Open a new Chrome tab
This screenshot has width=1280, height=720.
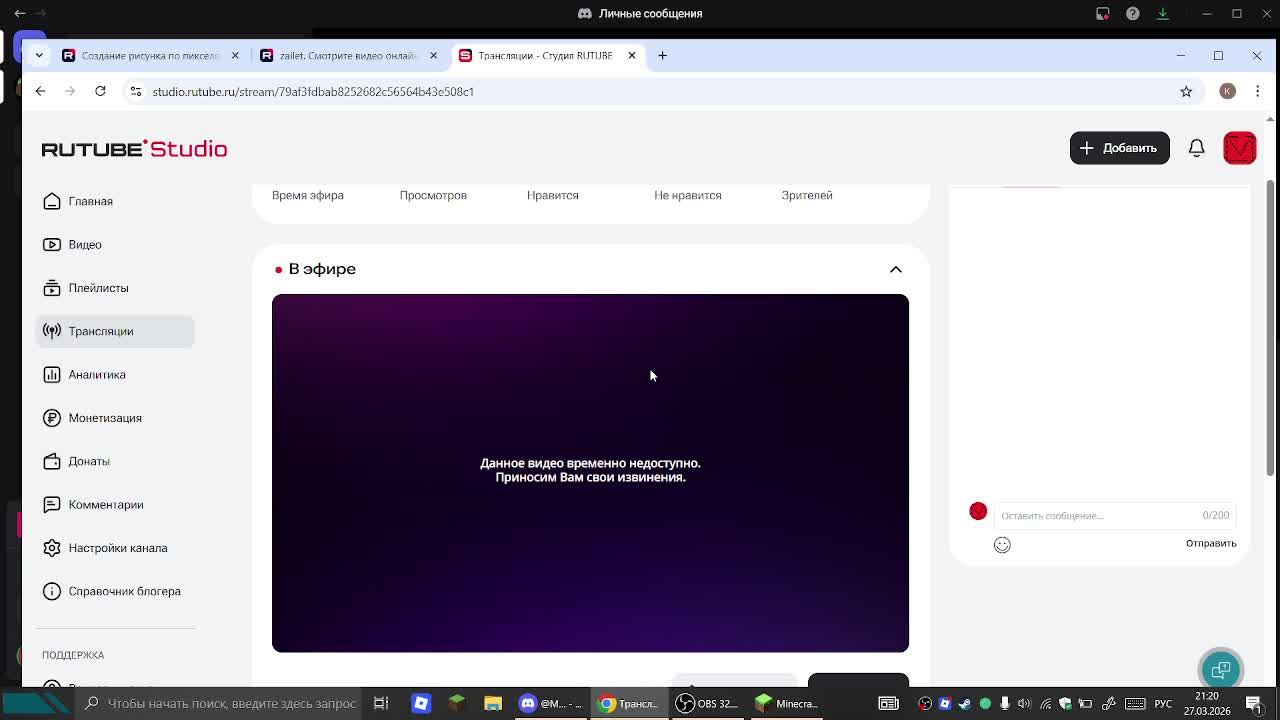[662, 55]
